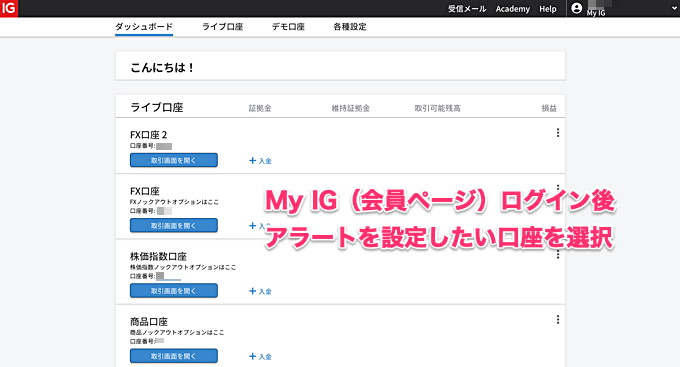Open trading screen for 株価指数口座
Viewport: 680px width, 367px height.
coord(173,291)
